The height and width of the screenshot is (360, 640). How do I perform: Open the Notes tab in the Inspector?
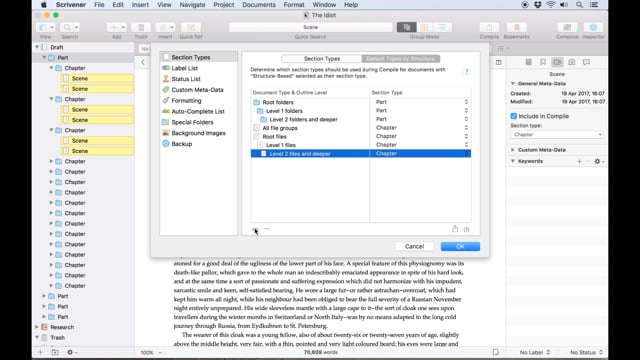(528, 62)
